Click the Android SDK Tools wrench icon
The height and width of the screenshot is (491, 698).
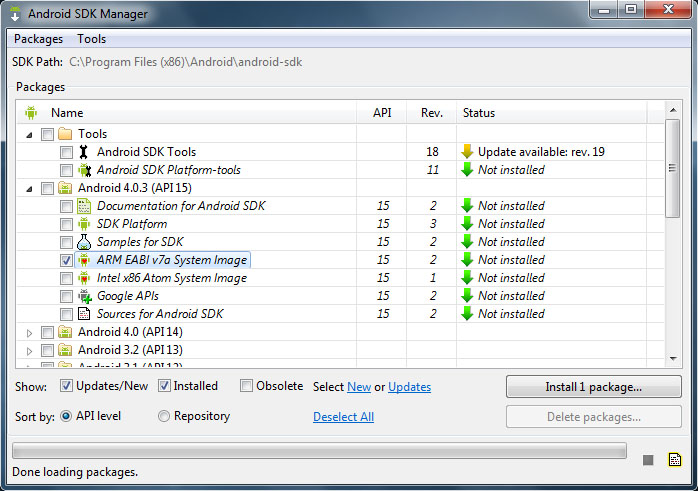[83, 152]
